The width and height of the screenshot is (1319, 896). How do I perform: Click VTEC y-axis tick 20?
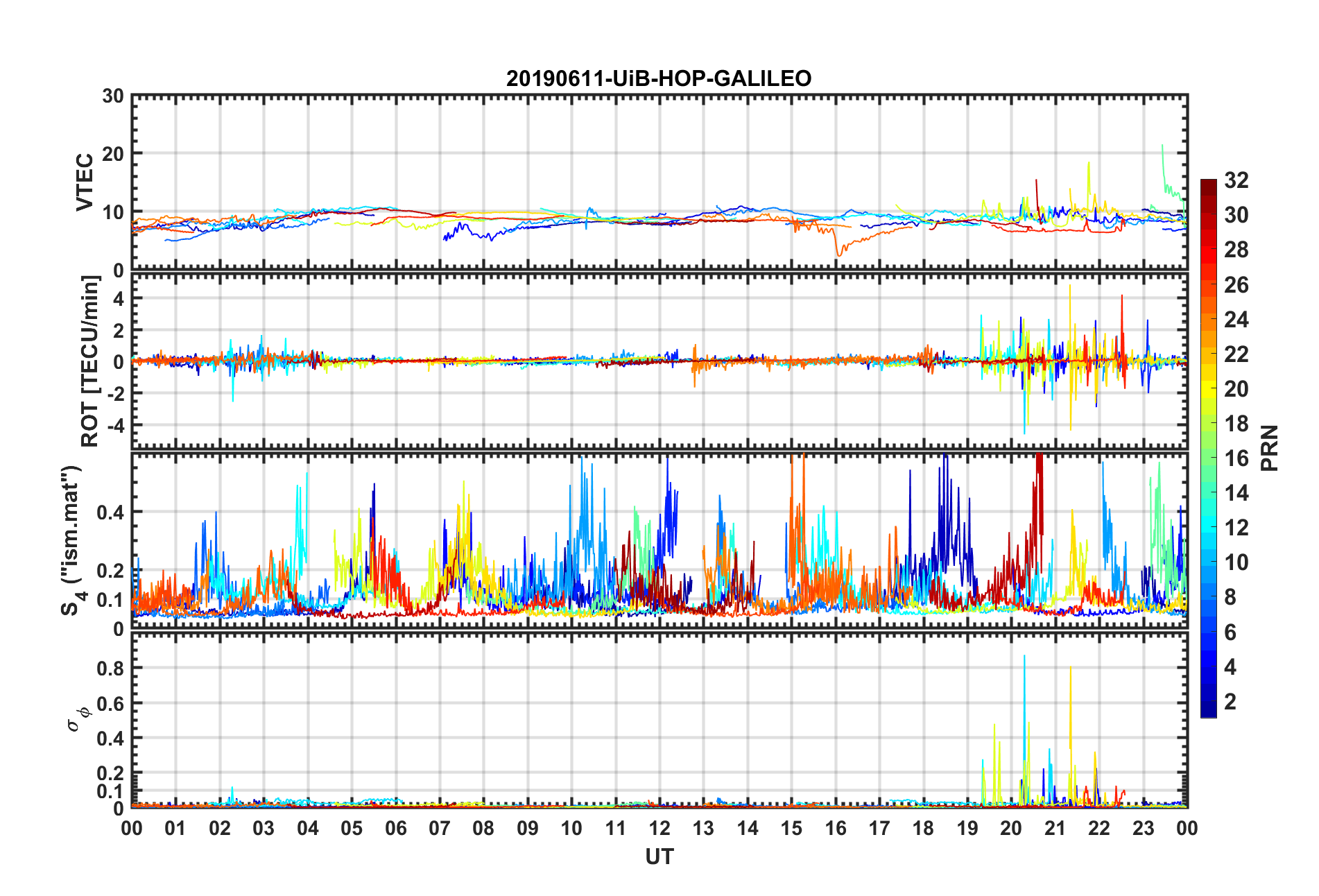(x=113, y=154)
